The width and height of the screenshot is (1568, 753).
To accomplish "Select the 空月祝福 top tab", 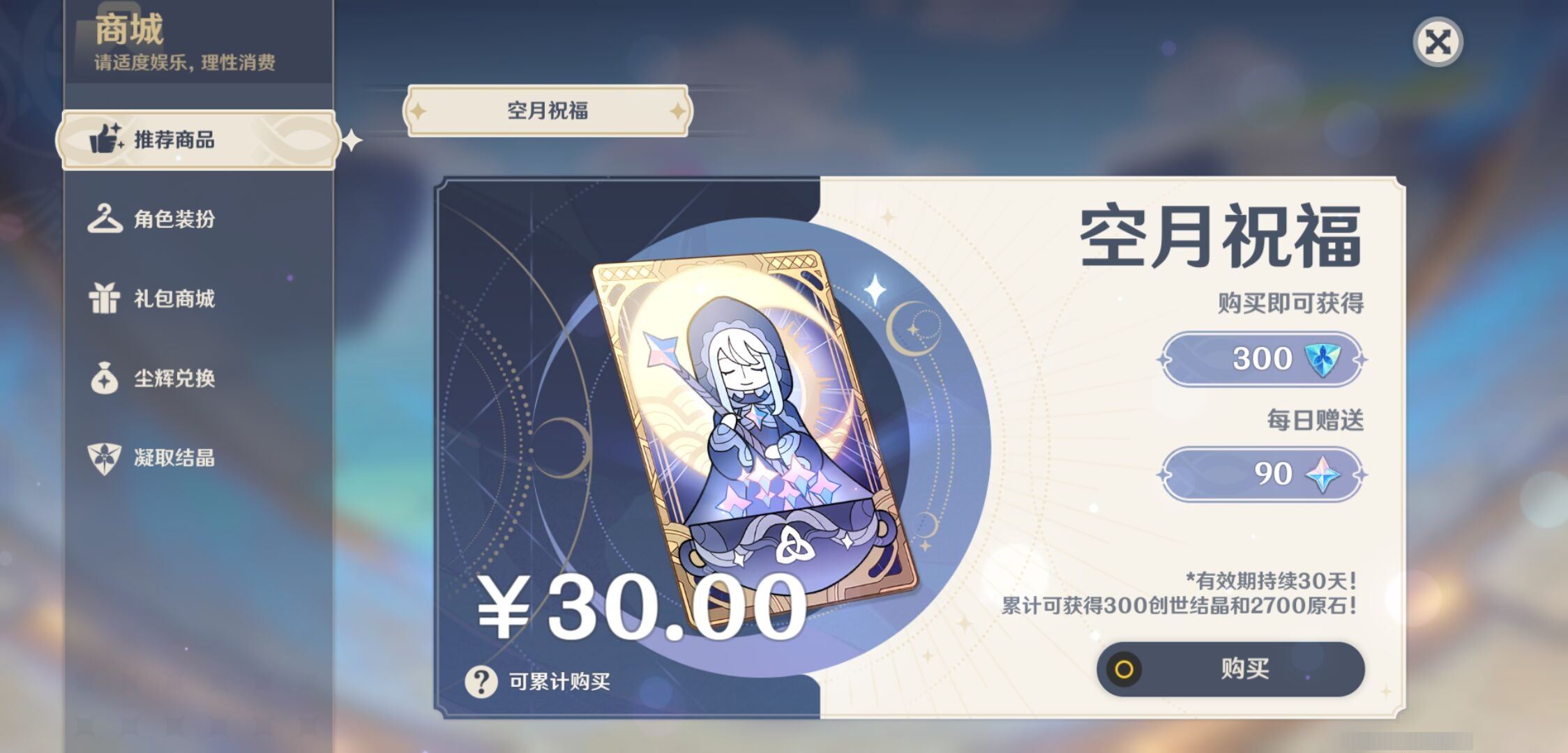I will (548, 111).
